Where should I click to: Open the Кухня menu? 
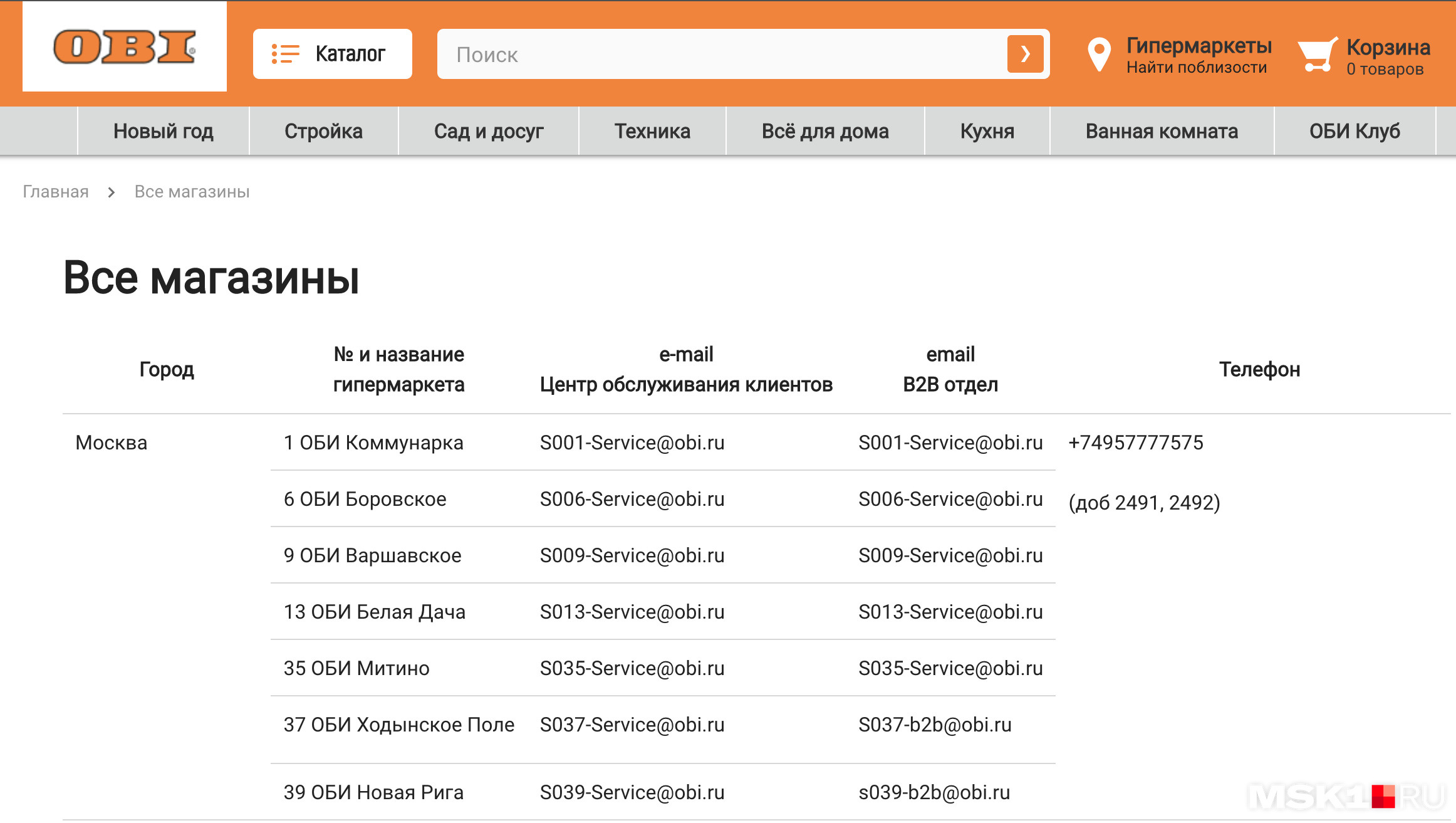987,131
